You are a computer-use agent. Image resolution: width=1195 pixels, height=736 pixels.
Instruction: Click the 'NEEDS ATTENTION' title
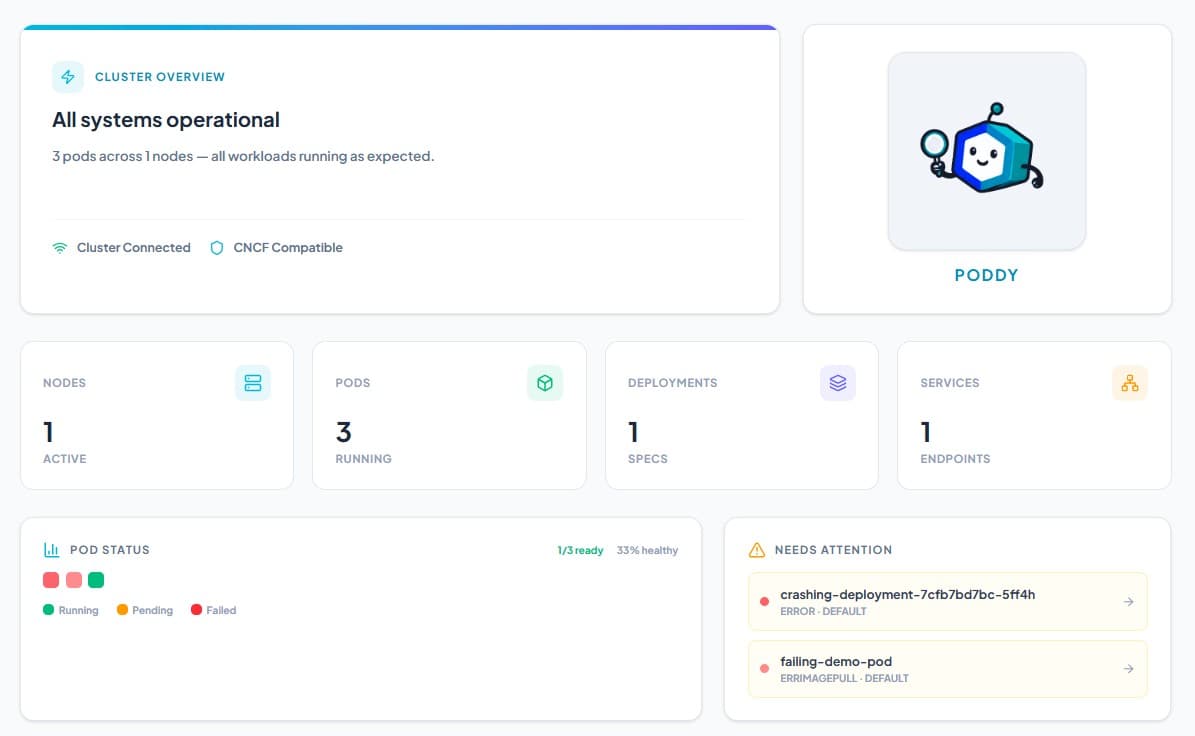pos(833,549)
